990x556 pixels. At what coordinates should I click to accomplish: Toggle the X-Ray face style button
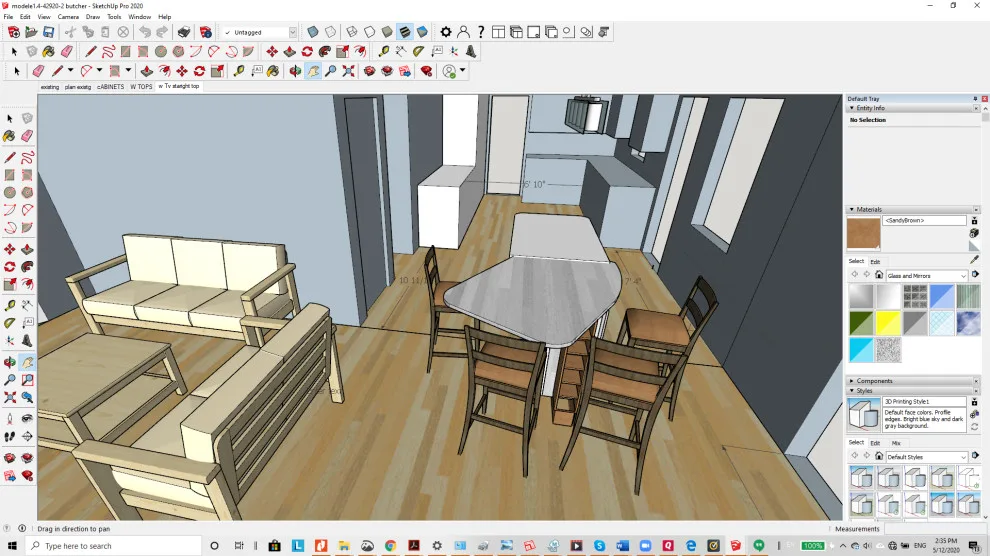click(313, 32)
